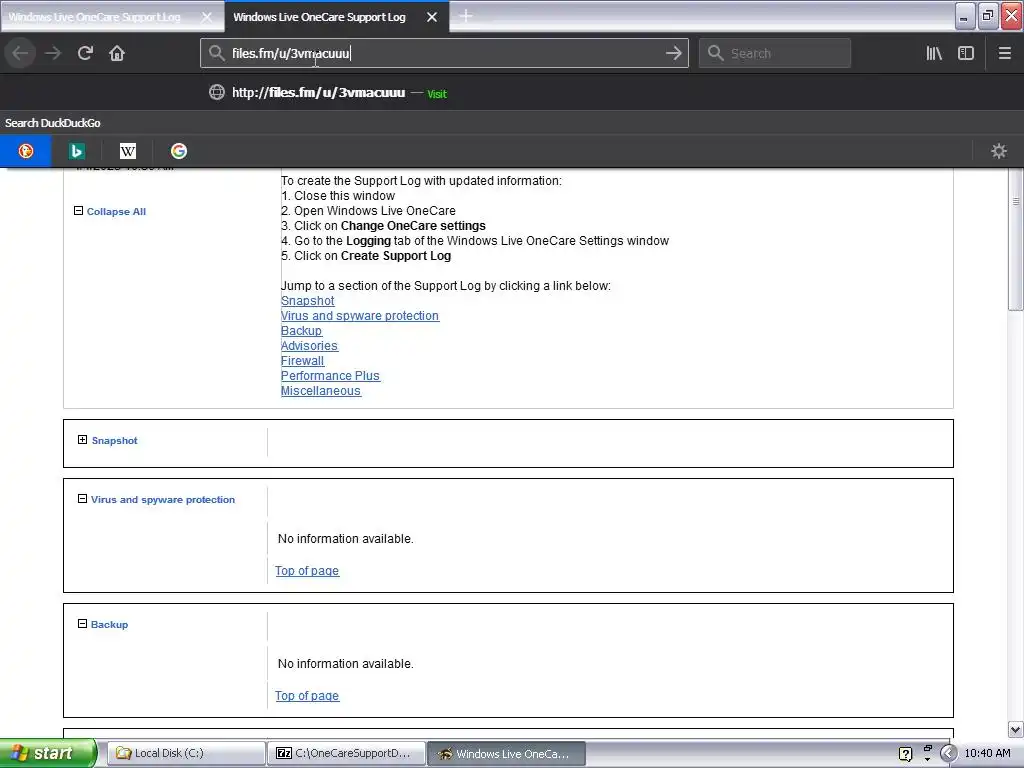Jump to Firewall link
This screenshot has width=1024, height=768.
point(302,360)
